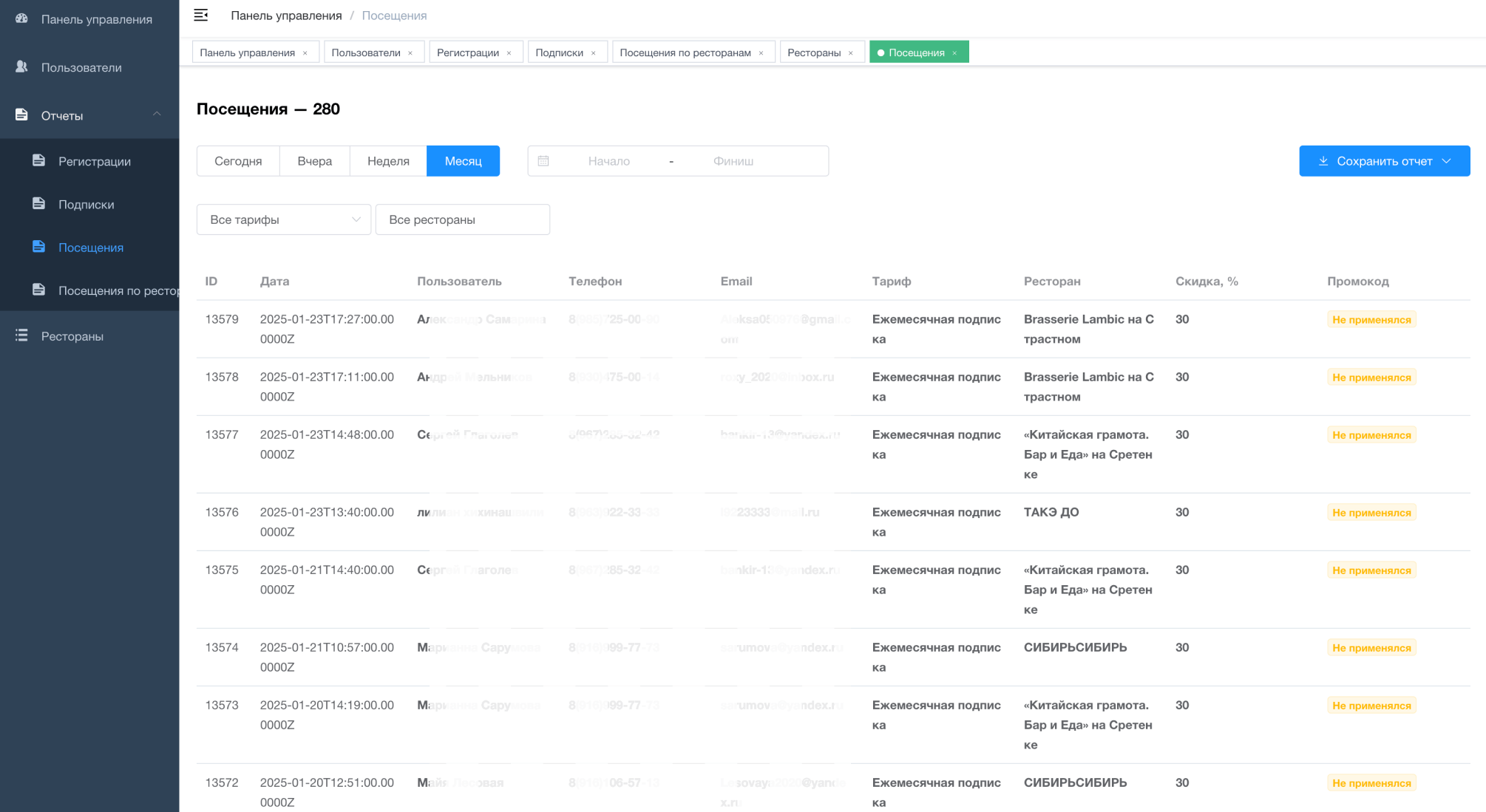Click the Рестораны list icon
Screen dimensions: 1486x812
coord(21,335)
